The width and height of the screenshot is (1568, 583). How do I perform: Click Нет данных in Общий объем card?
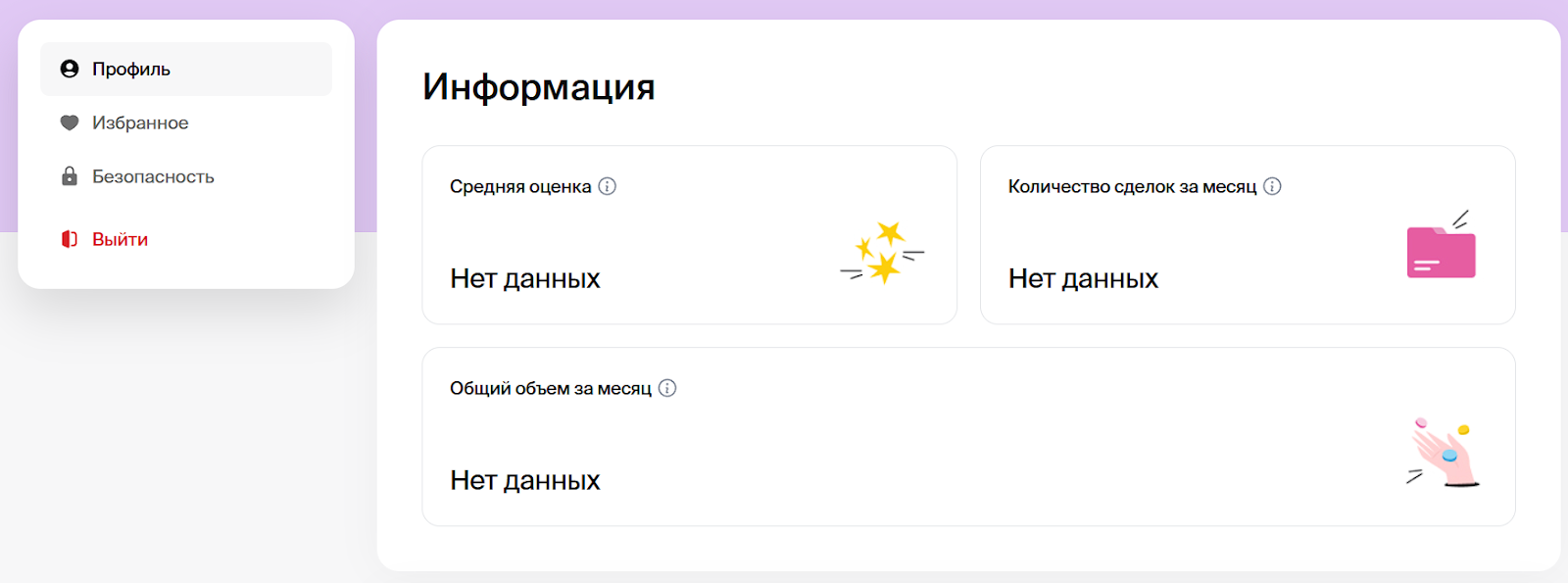[524, 480]
